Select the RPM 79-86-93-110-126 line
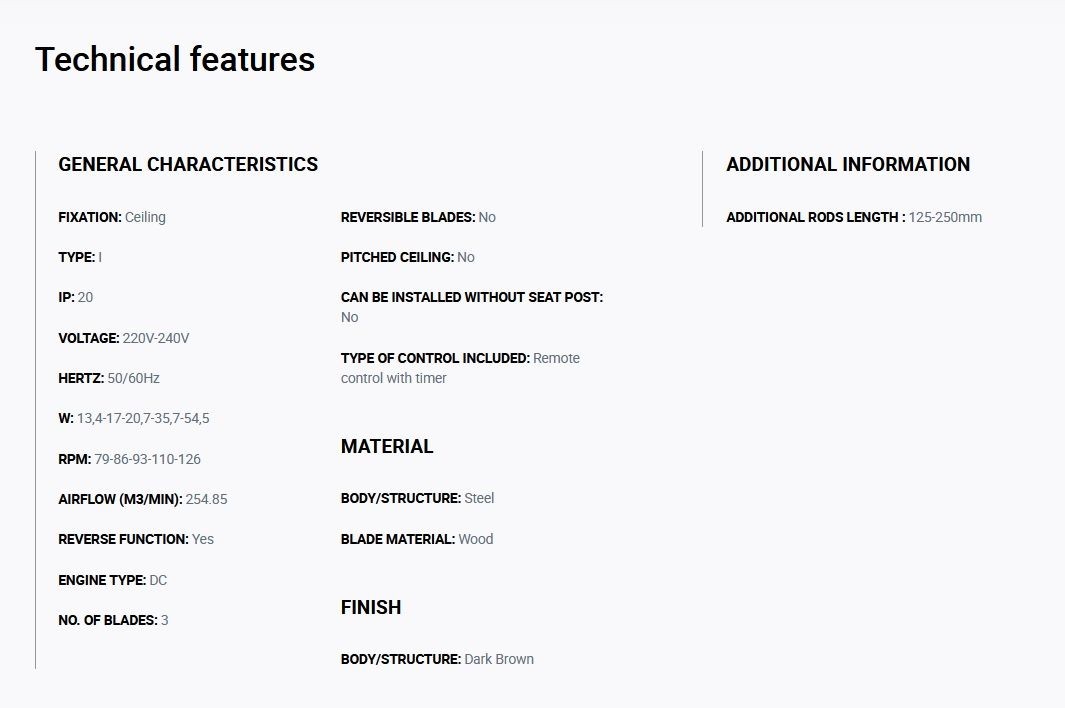The image size is (1065, 708). pyautogui.click(x=129, y=459)
